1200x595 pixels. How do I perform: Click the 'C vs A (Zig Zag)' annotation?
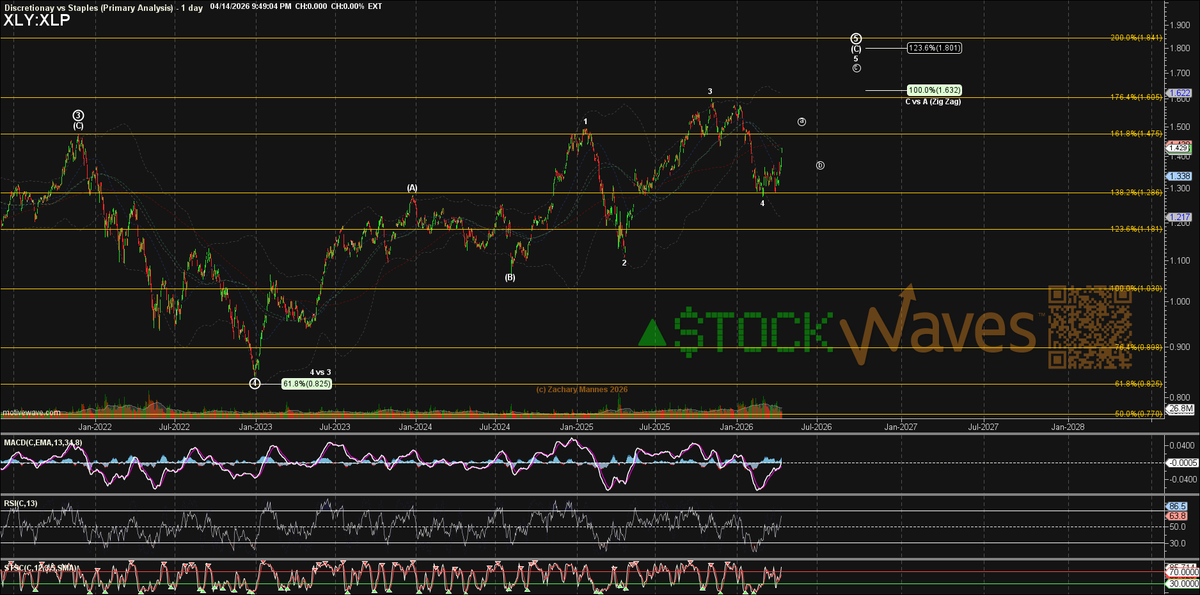(x=932, y=101)
